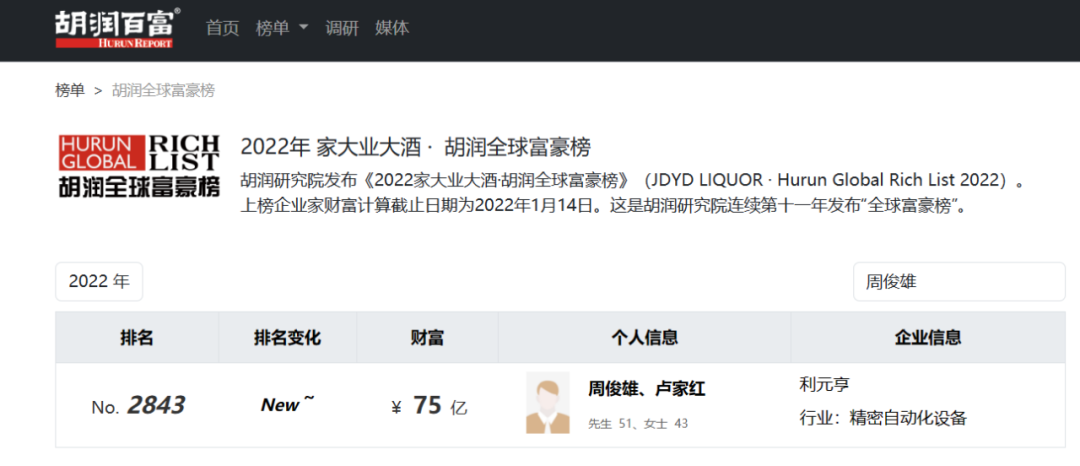
Task: Click the New rank change value
Action: tap(287, 405)
